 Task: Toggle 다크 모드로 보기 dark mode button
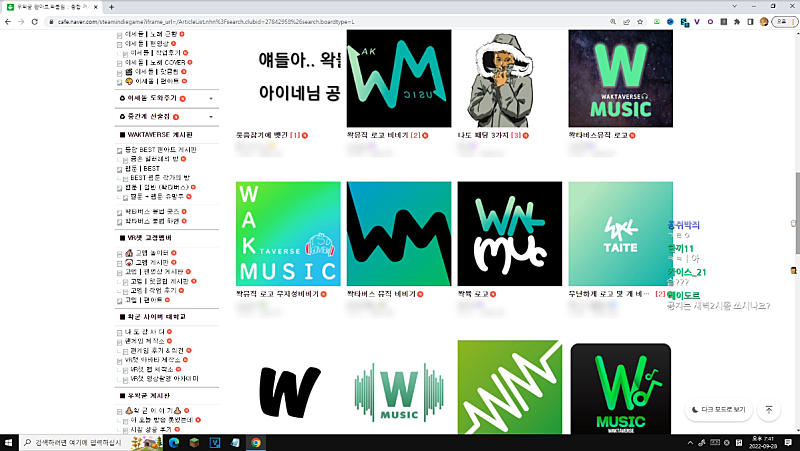point(718,410)
